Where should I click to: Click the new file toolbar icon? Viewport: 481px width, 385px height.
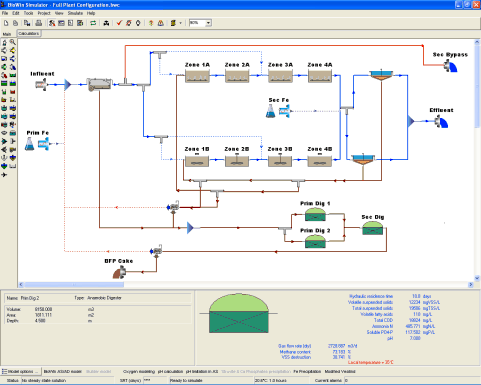6,23
